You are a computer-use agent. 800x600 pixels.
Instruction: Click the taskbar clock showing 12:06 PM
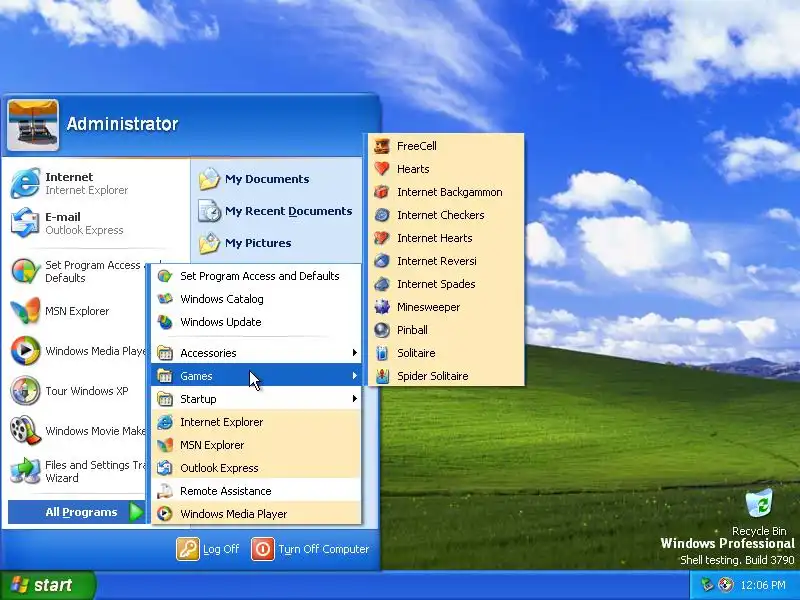click(763, 585)
